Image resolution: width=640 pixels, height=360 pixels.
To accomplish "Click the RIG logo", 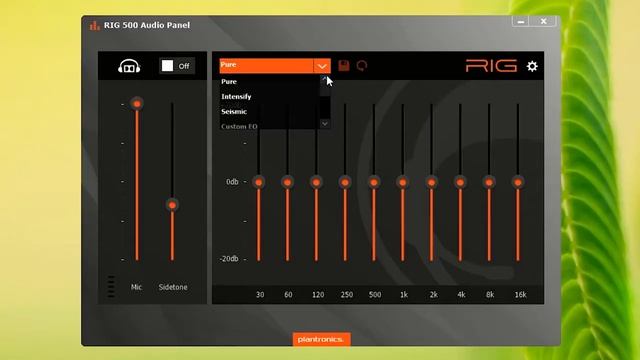I will click(491, 66).
